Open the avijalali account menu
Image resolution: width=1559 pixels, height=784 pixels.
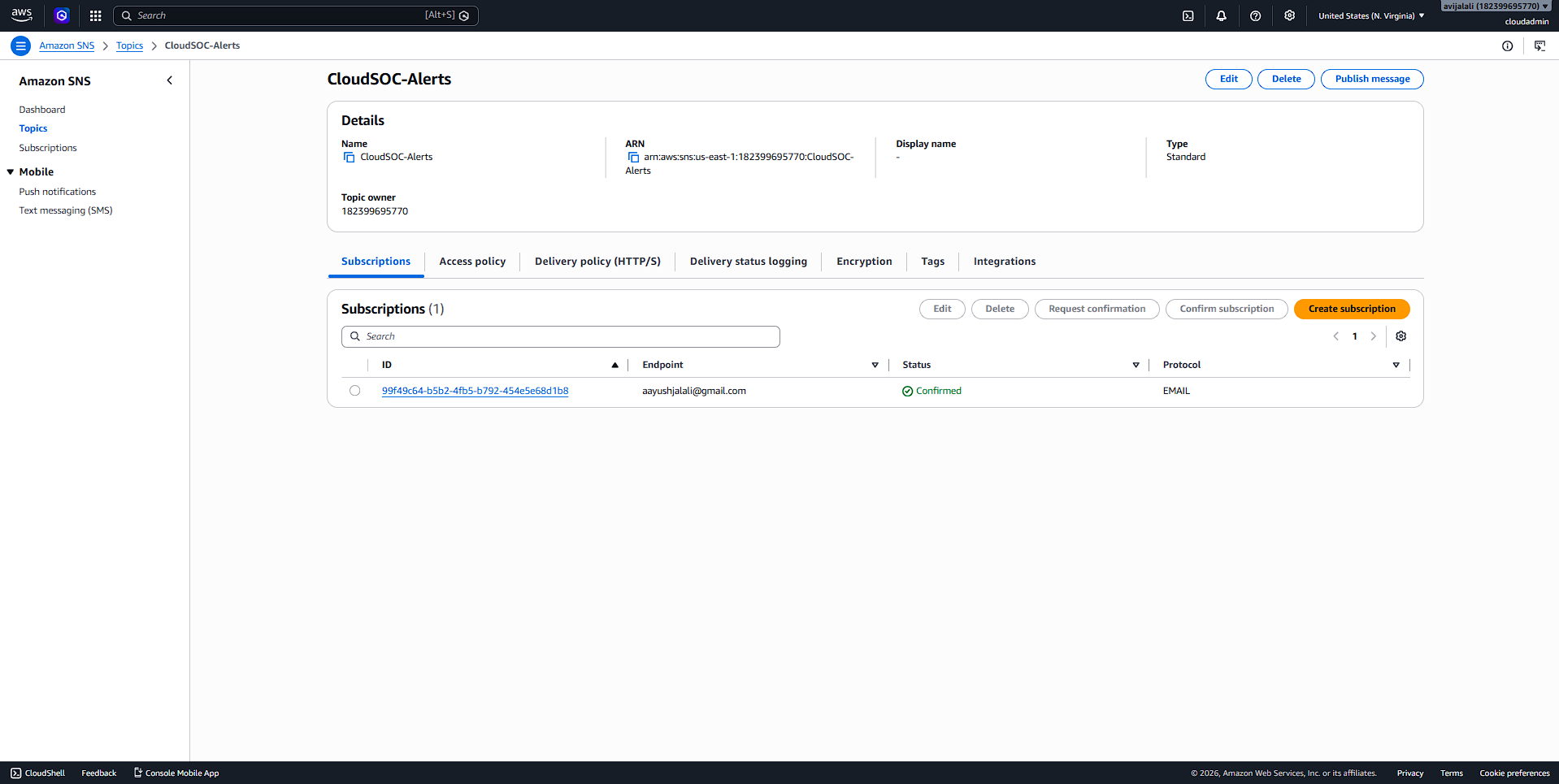point(1496,6)
